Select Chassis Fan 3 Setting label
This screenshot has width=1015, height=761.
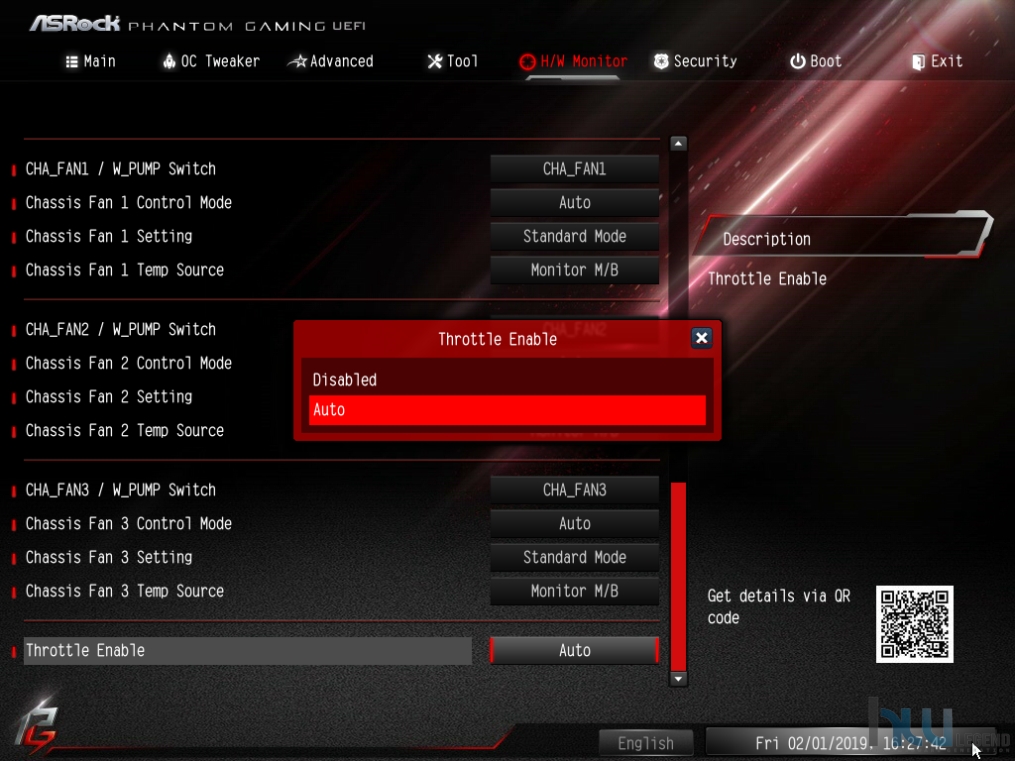[109, 557]
